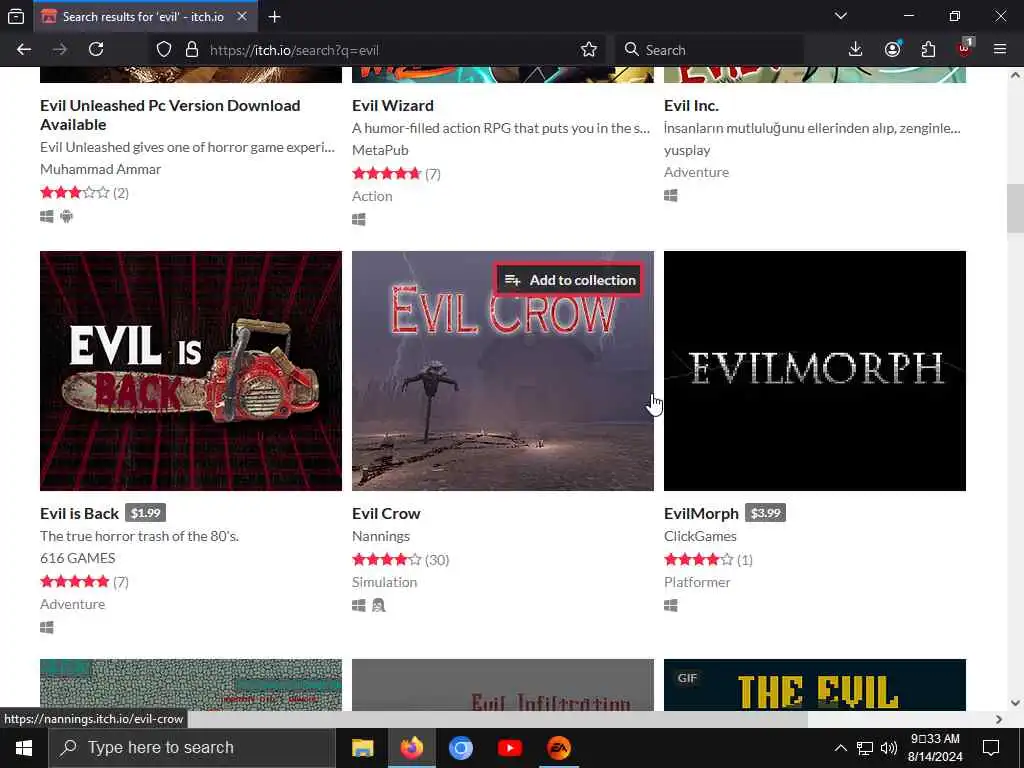Screen dimensions: 1024x768
Task: Open a new browser tab
Action: tap(274, 17)
